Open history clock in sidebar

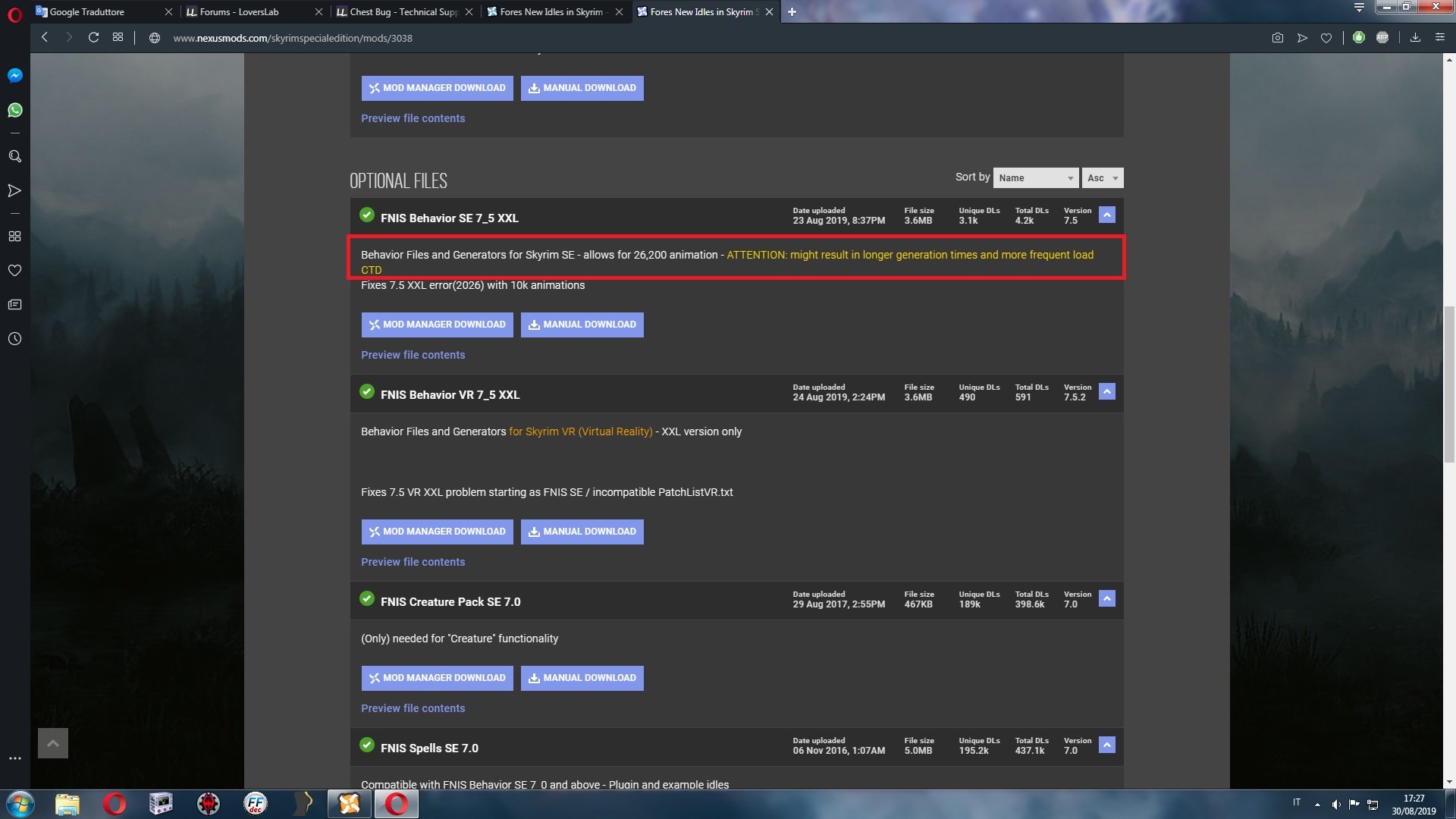coord(14,338)
